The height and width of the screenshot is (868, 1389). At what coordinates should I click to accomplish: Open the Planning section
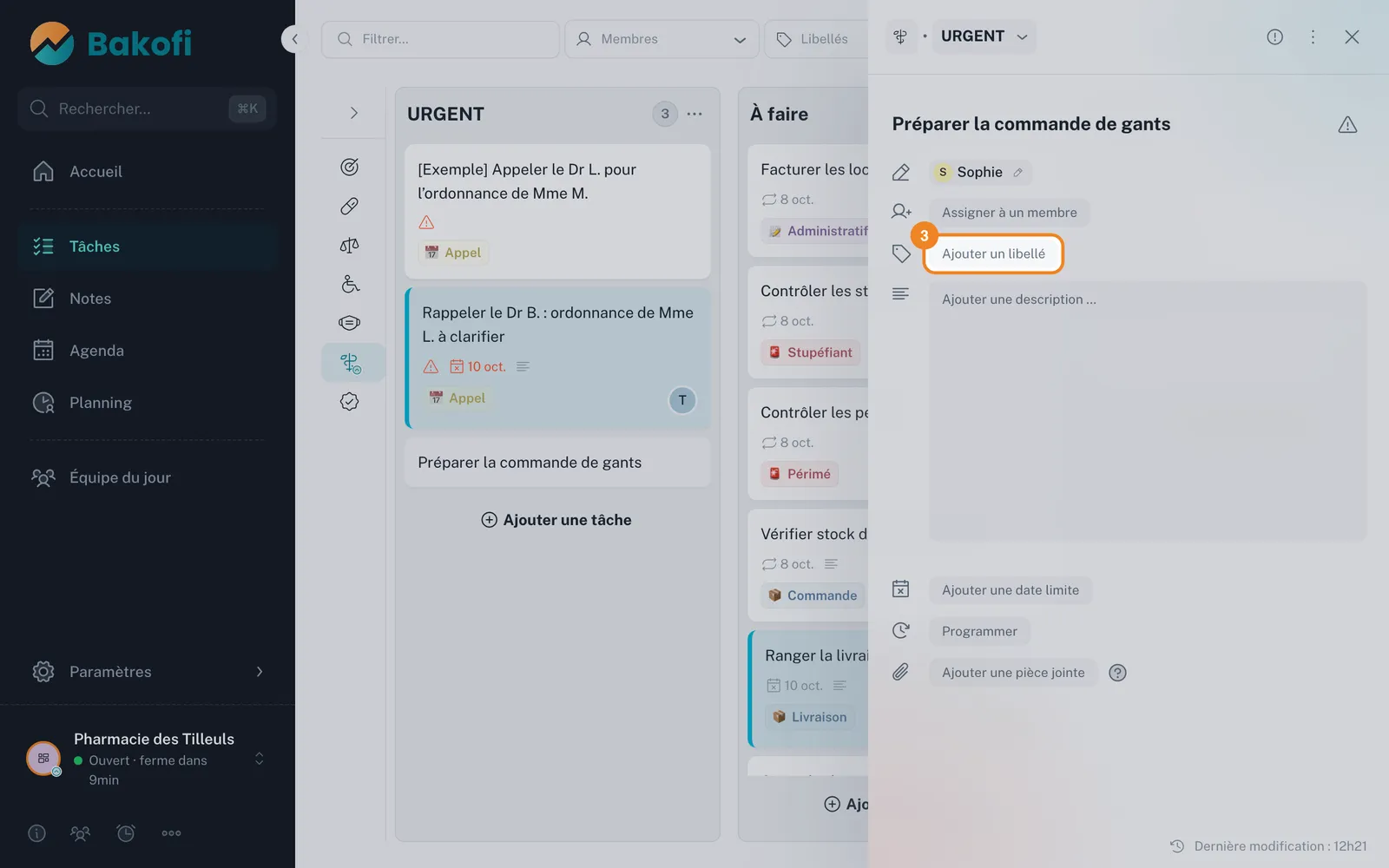pos(148,403)
